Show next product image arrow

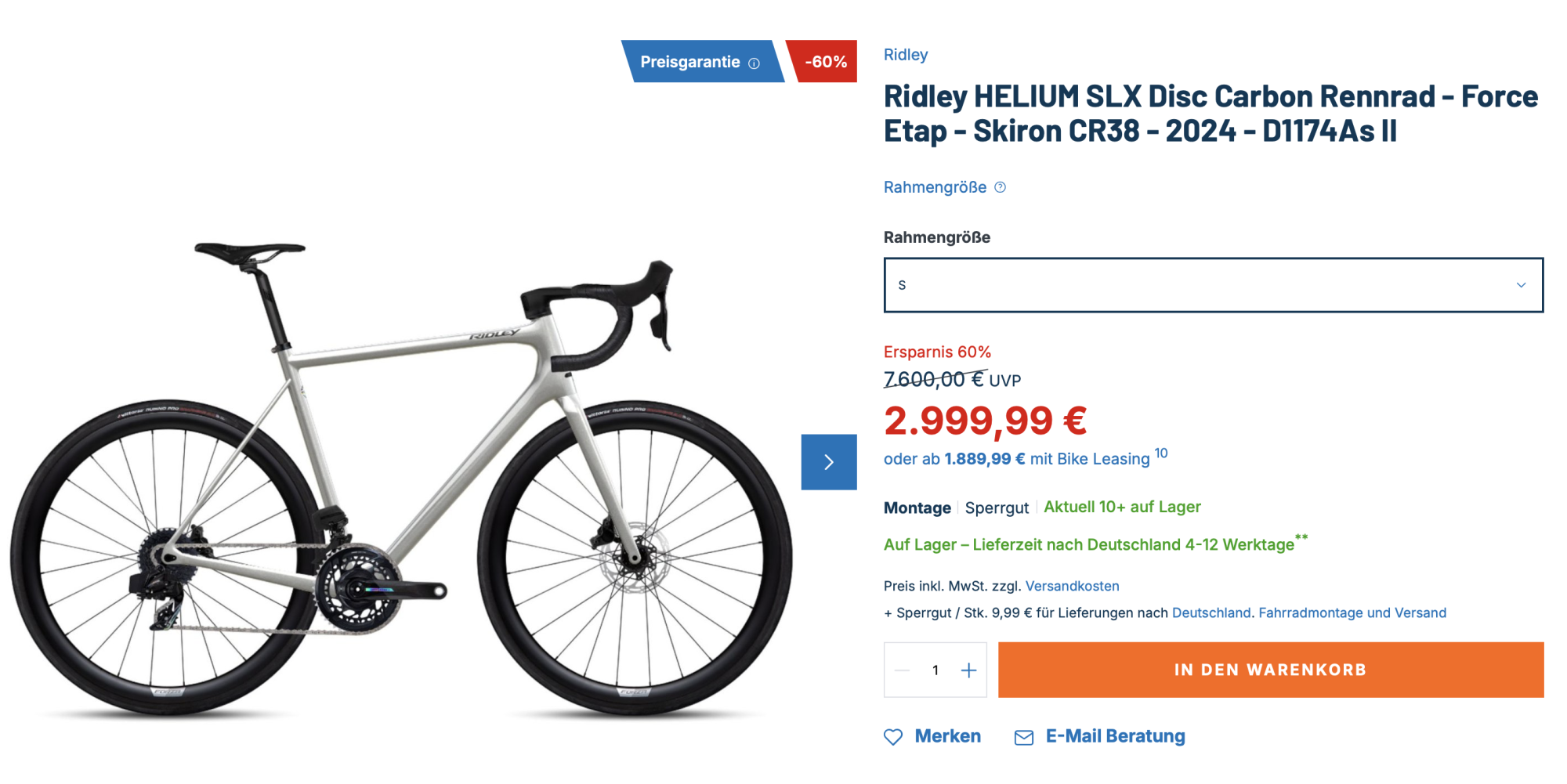point(828,462)
